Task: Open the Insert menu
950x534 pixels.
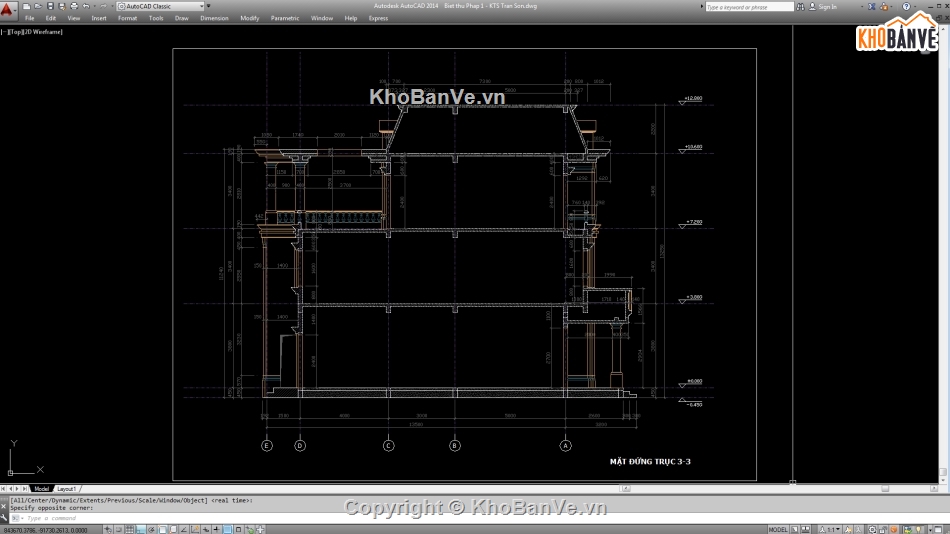Action: click(x=99, y=18)
